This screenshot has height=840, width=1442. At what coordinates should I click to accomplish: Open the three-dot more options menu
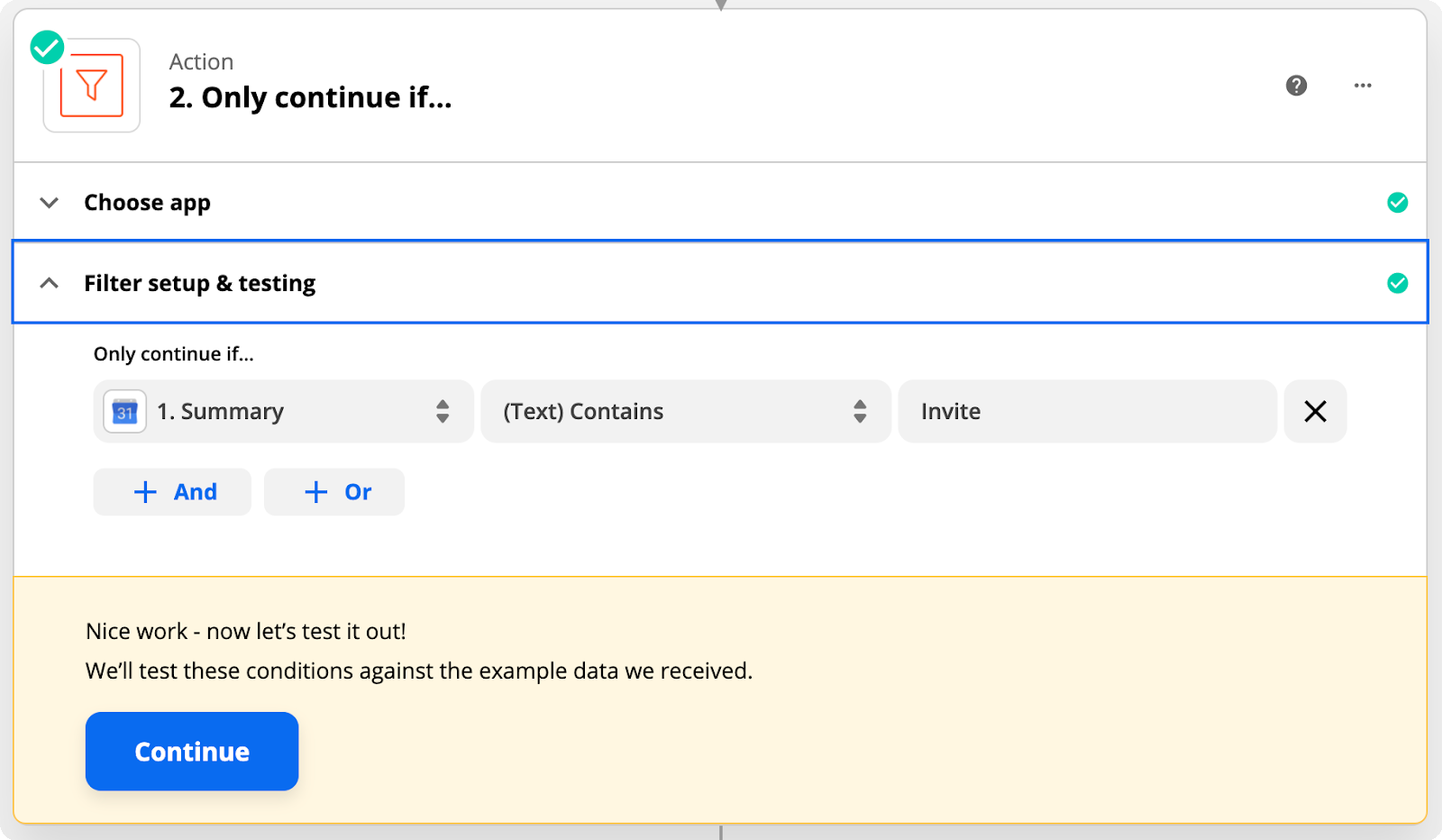coord(1363,86)
